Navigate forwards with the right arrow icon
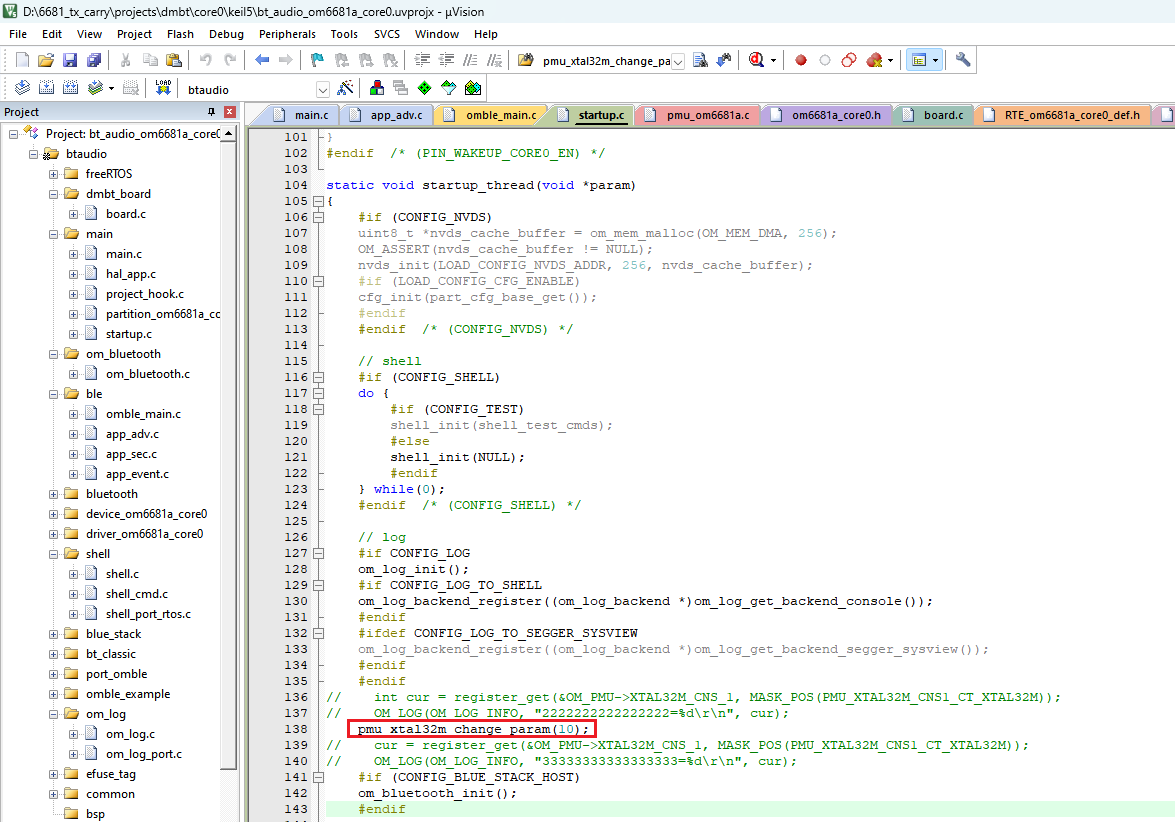 [x=286, y=60]
